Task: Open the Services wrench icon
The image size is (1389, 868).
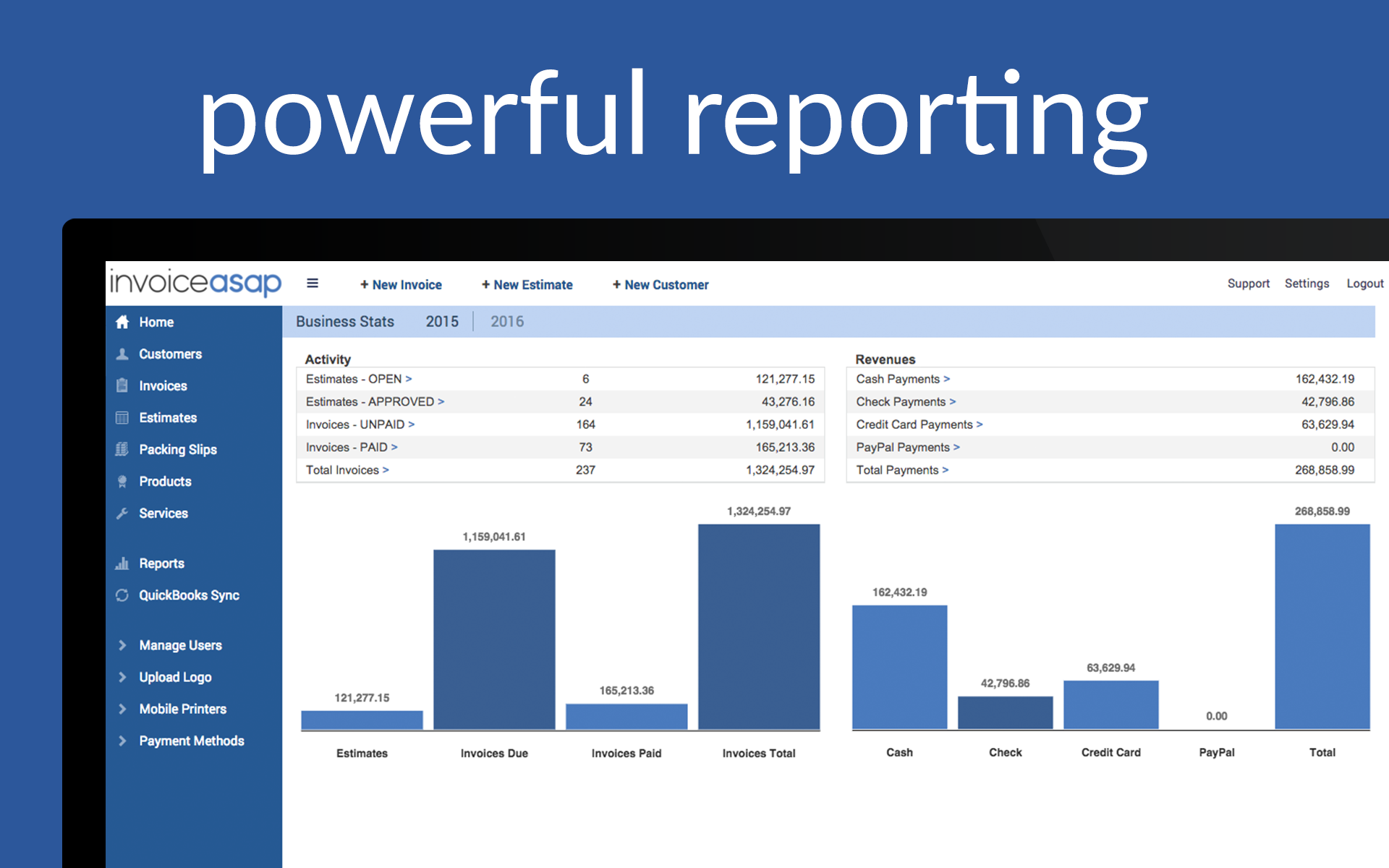Action: [122, 513]
